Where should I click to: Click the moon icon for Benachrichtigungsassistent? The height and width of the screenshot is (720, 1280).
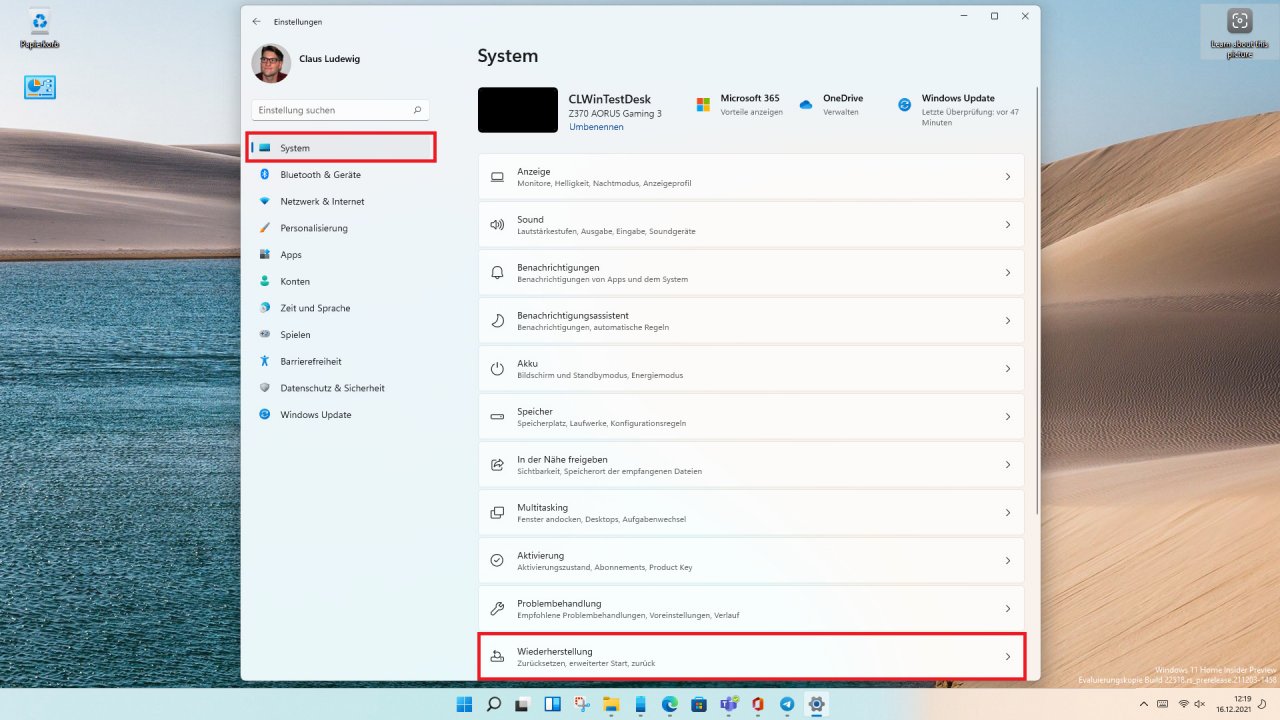coord(497,321)
